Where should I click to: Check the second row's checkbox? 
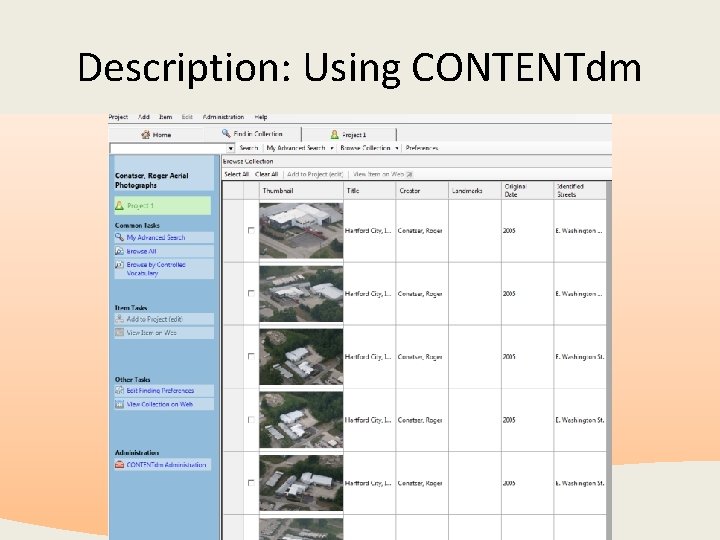[251, 293]
